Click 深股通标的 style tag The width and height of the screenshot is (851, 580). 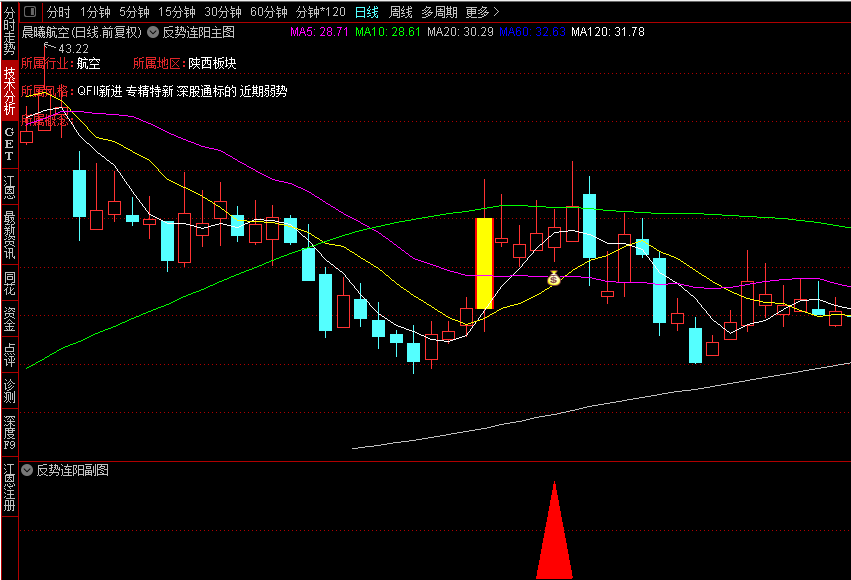[x=206, y=91]
